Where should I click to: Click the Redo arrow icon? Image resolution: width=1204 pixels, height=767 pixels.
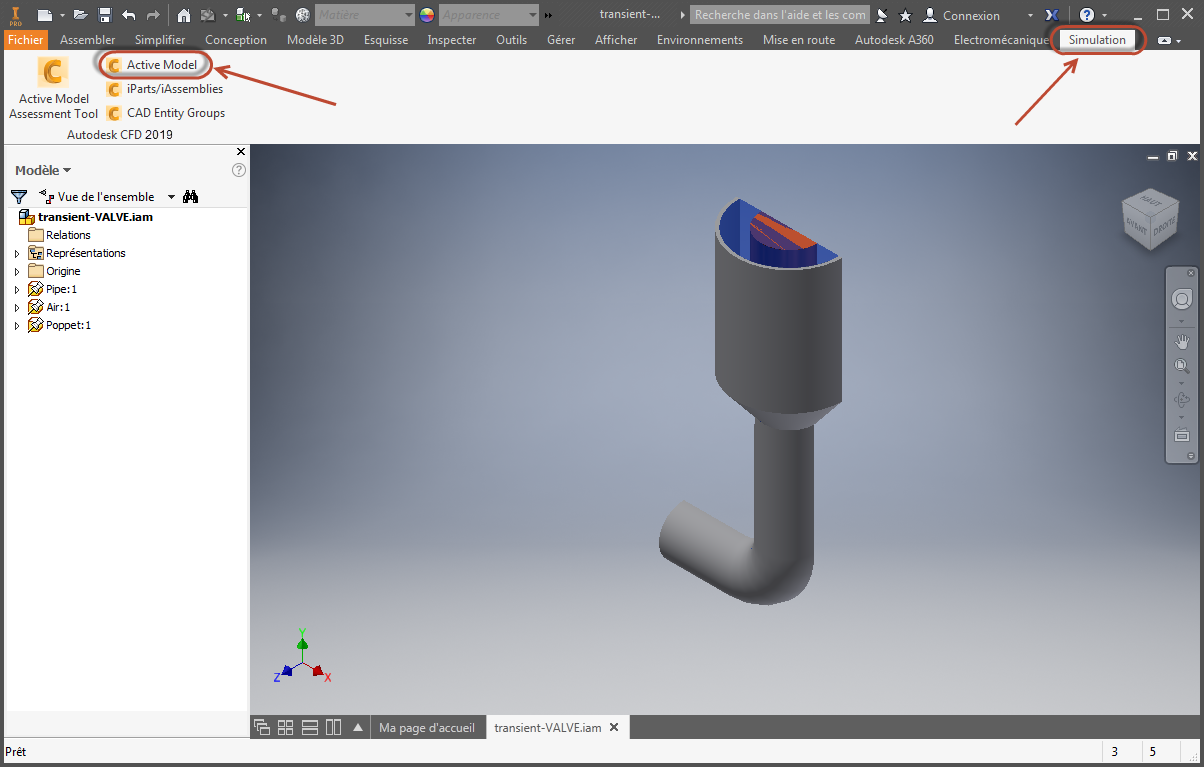[152, 15]
